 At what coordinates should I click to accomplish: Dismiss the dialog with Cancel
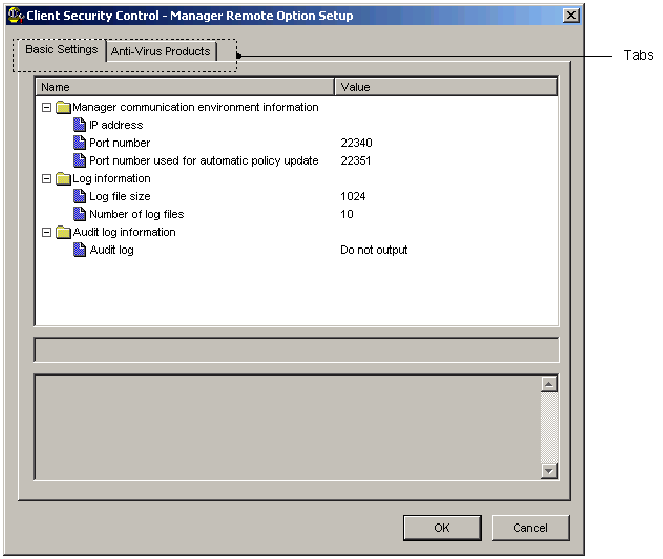tap(530, 528)
